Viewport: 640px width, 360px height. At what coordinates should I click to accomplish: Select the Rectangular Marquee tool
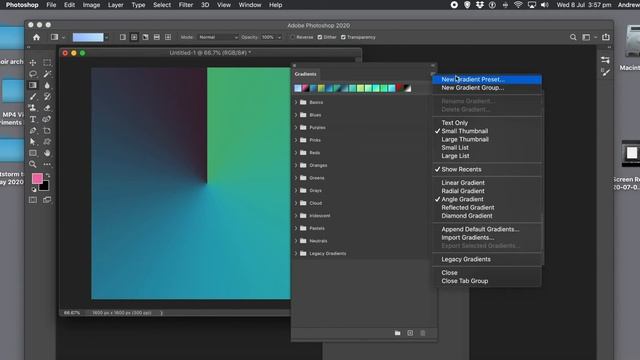pos(47,62)
